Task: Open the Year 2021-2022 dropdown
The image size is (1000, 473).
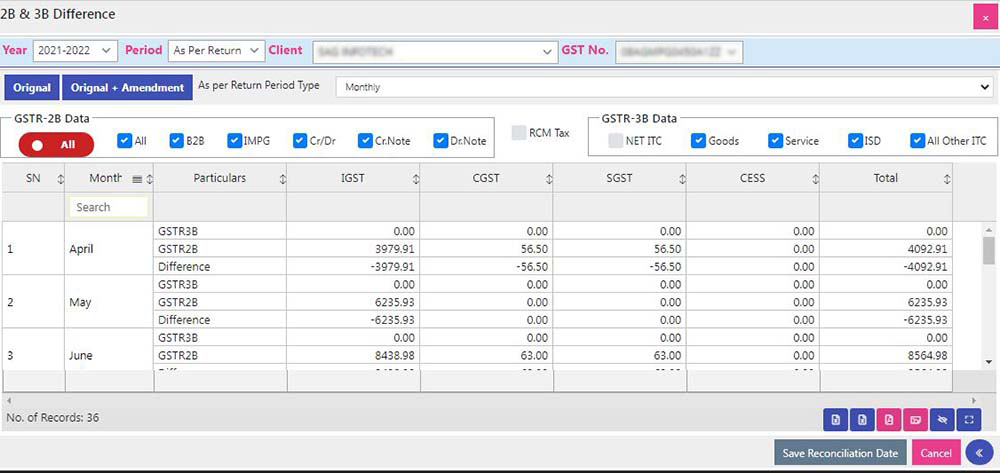Action: click(75, 50)
